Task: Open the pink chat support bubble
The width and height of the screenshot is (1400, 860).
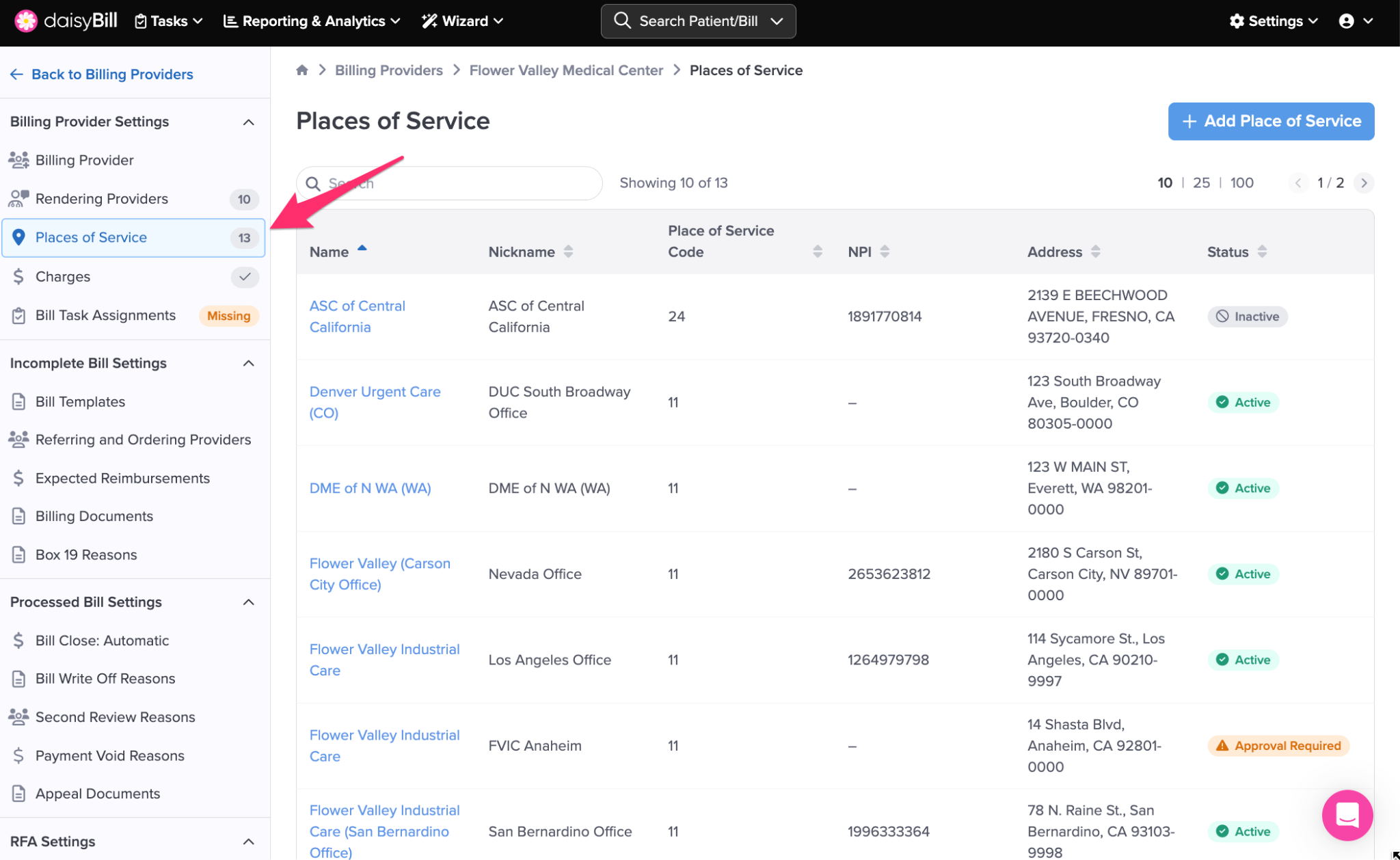Action: tap(1347, 815)
